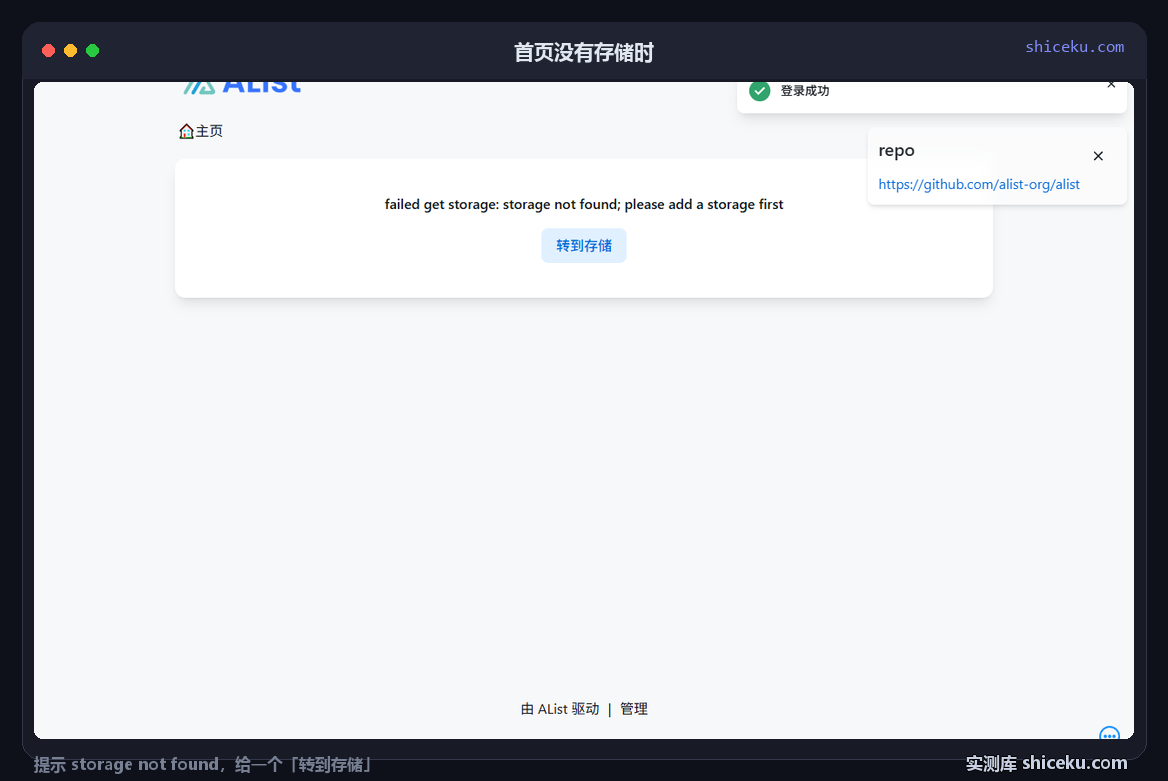Click the yellow window minimize dot

(71, 51)
